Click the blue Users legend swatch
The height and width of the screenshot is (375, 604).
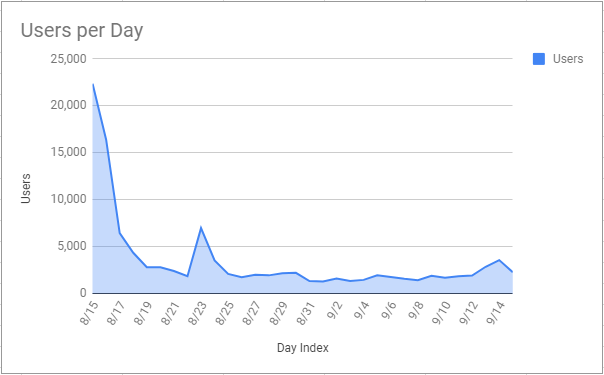pyautogui.click(x=539, y=59)
